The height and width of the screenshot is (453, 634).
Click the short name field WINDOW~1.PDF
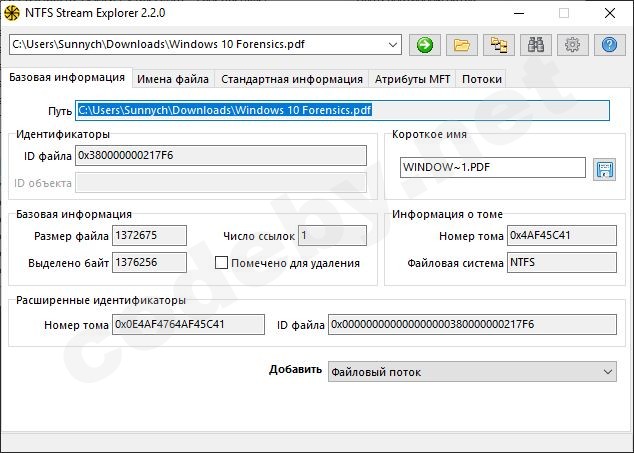coord(492,168)
